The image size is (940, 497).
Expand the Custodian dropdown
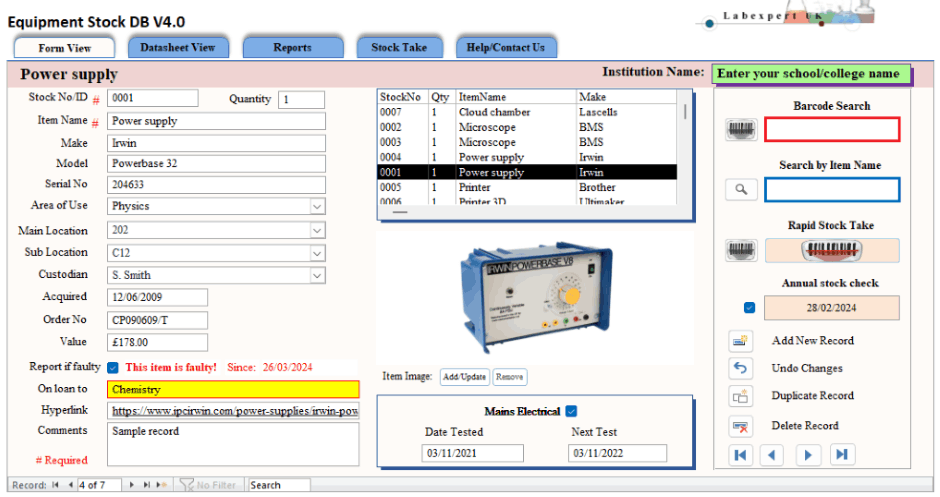point(317,275)
